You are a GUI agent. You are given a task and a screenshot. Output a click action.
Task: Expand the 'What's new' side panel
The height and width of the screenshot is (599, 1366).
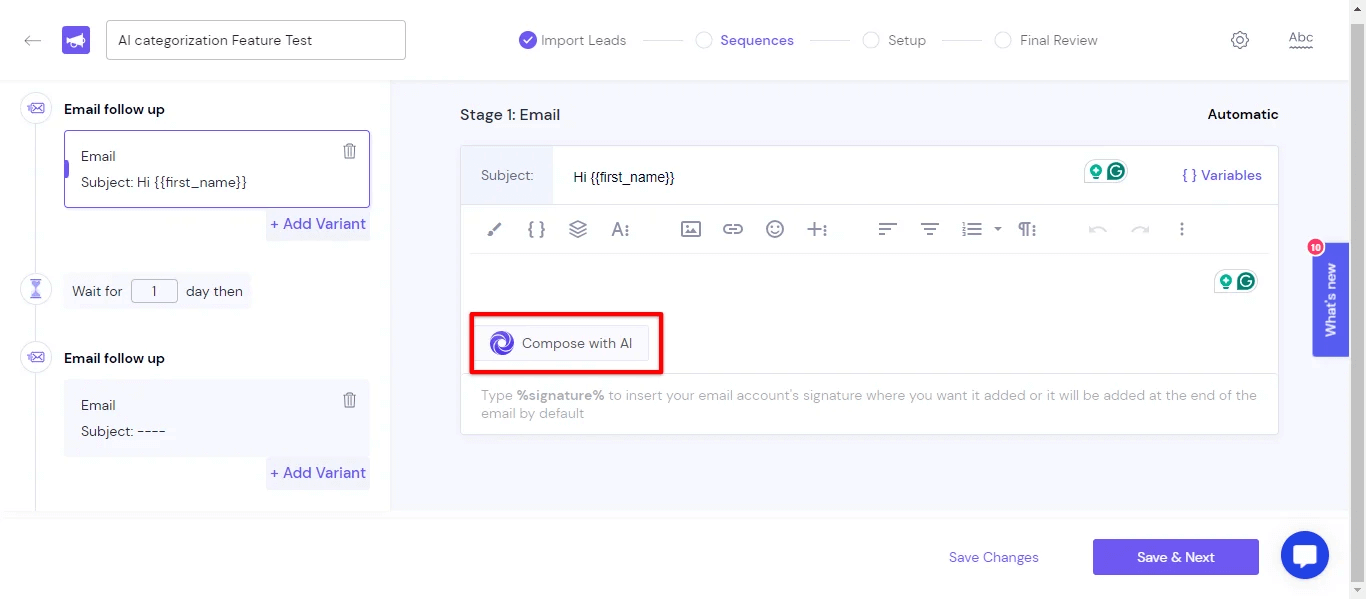click(1330, 300)
